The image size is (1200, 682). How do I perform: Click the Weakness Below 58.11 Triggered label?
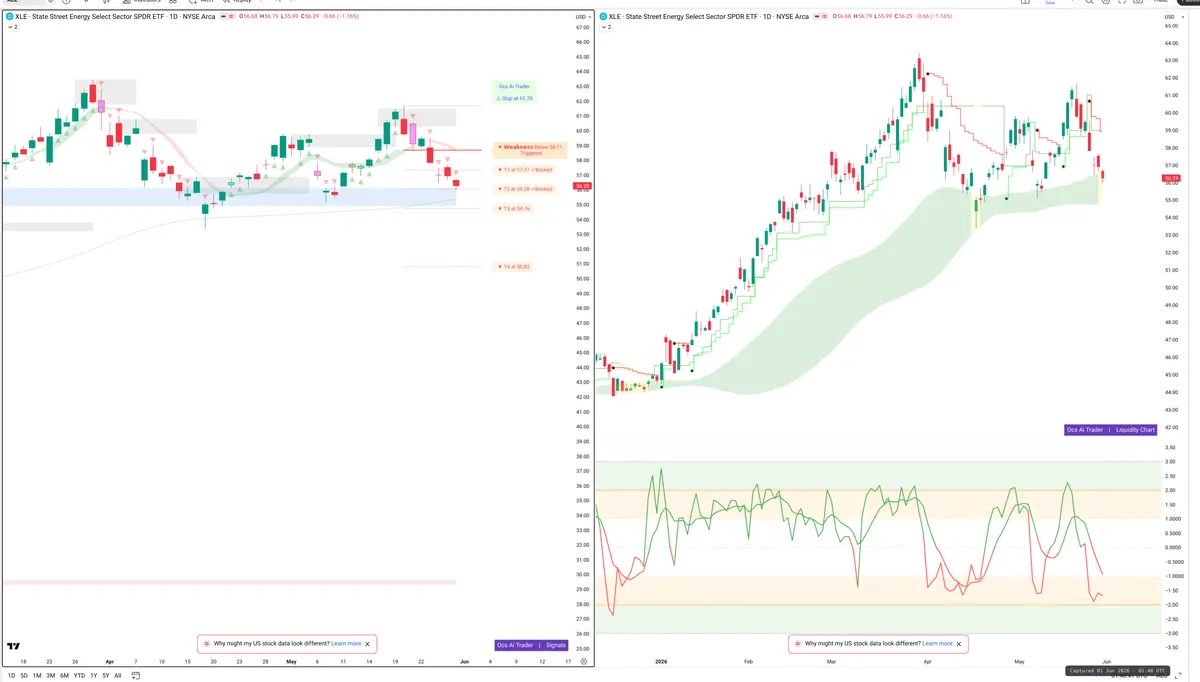tap(530, 150)
